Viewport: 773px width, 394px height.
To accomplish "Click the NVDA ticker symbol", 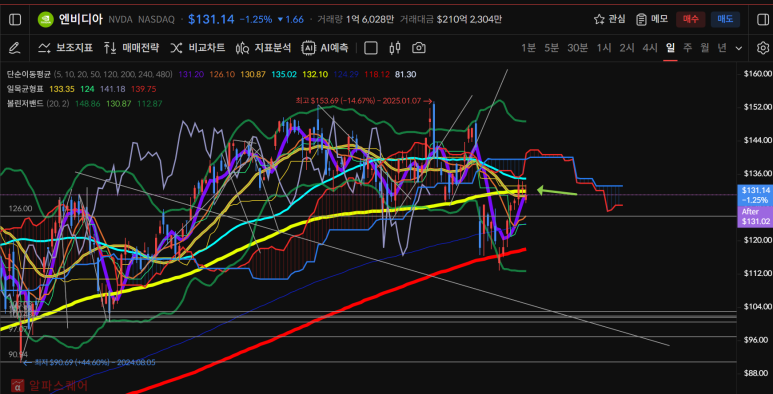I will tap(121, 19).
